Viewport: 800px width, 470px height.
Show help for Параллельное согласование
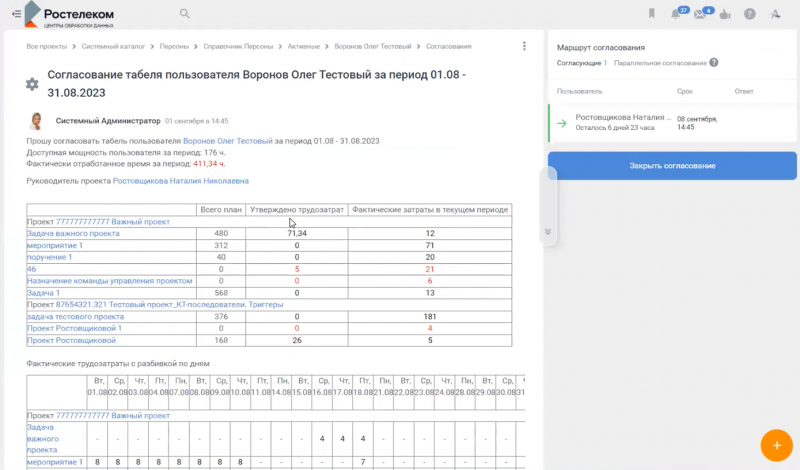tap(714, 63)
